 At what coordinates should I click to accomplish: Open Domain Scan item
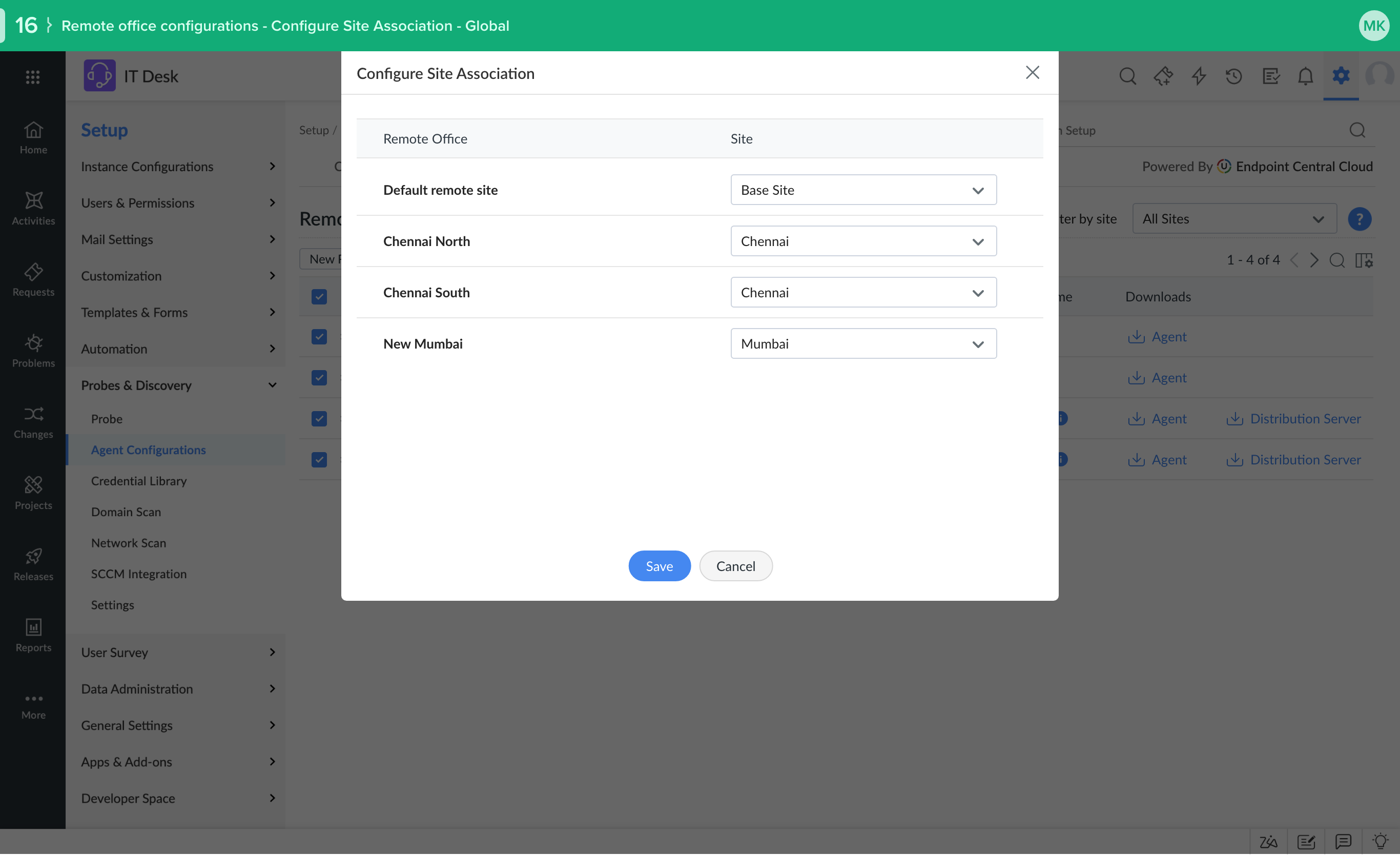126,512
